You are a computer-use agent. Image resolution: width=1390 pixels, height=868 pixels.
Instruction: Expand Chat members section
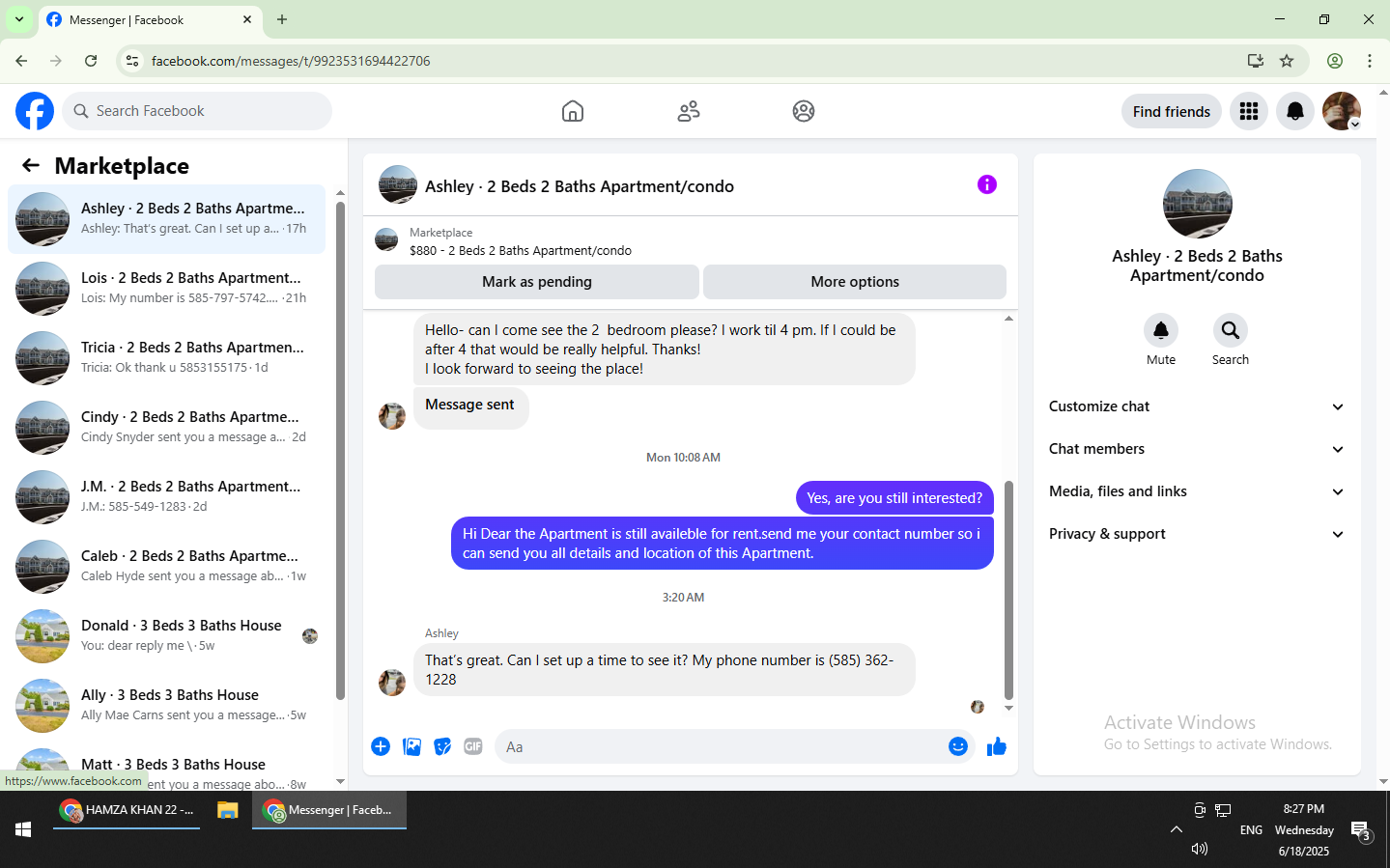(x=1197, y=449)
